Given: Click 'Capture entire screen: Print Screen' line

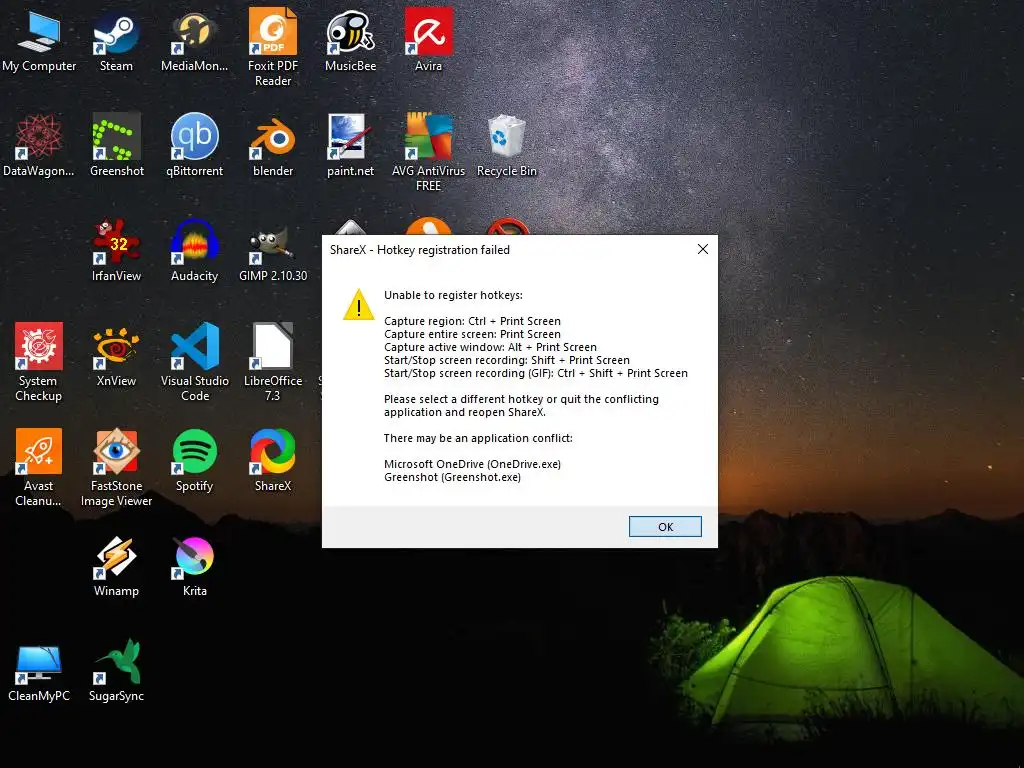Looking at the screenshot, I should (x=472, y=334).
